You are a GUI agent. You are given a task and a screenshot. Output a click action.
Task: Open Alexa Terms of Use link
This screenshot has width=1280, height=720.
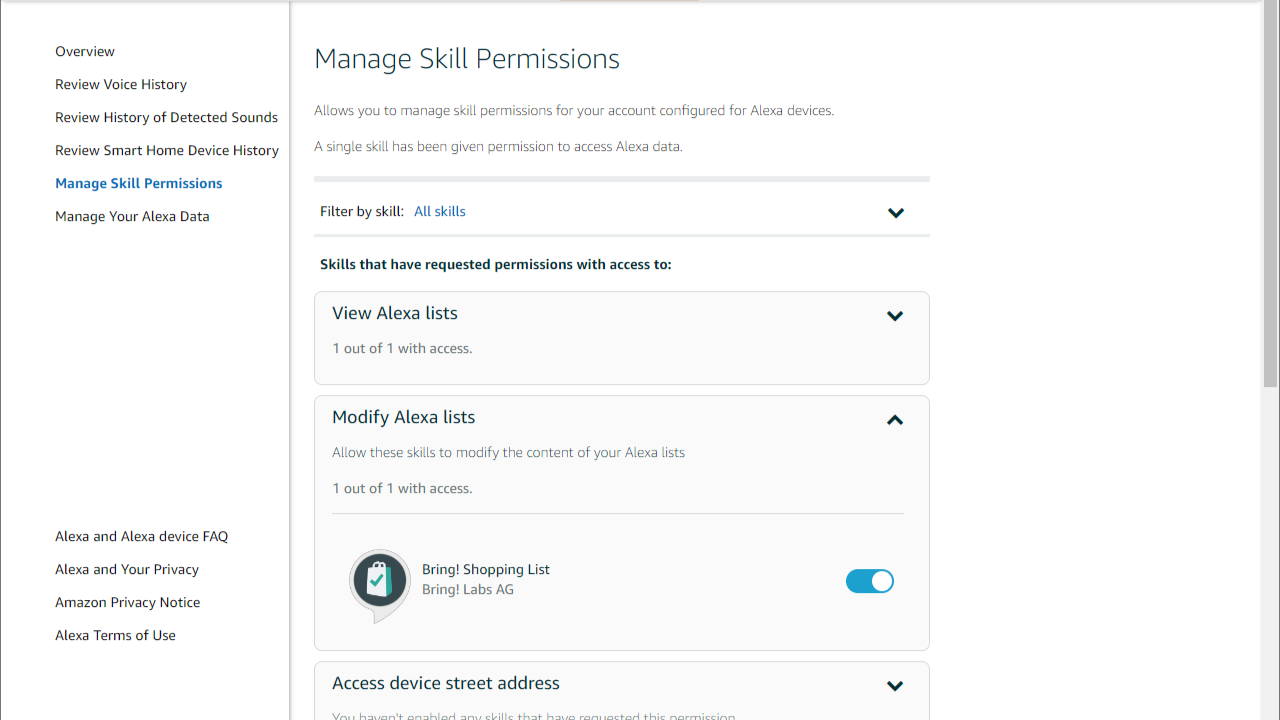coord(115,635)
